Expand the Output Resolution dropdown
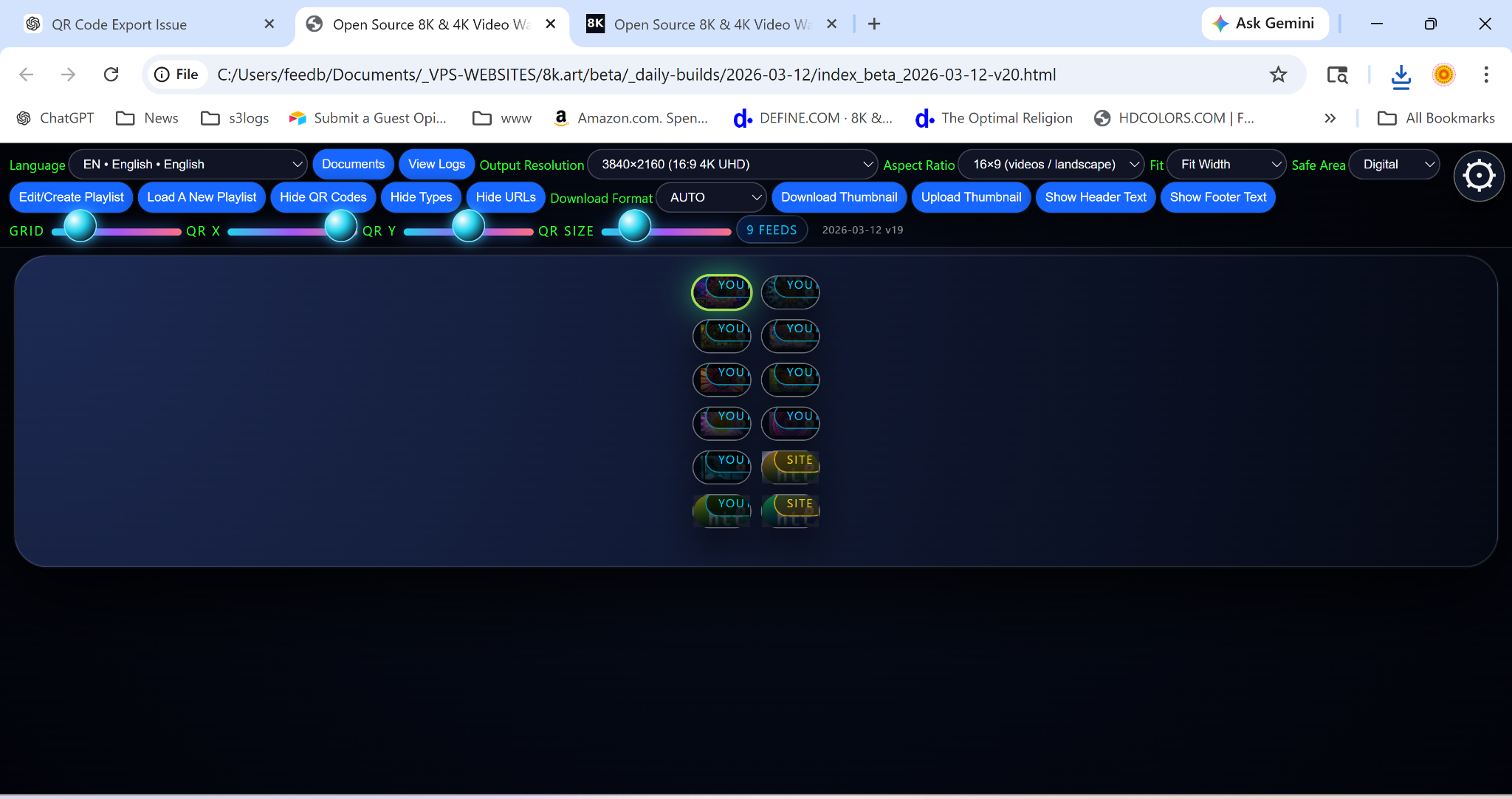Screen dimensions: 1512x799 pyautogui.click(x=732, y=164)
